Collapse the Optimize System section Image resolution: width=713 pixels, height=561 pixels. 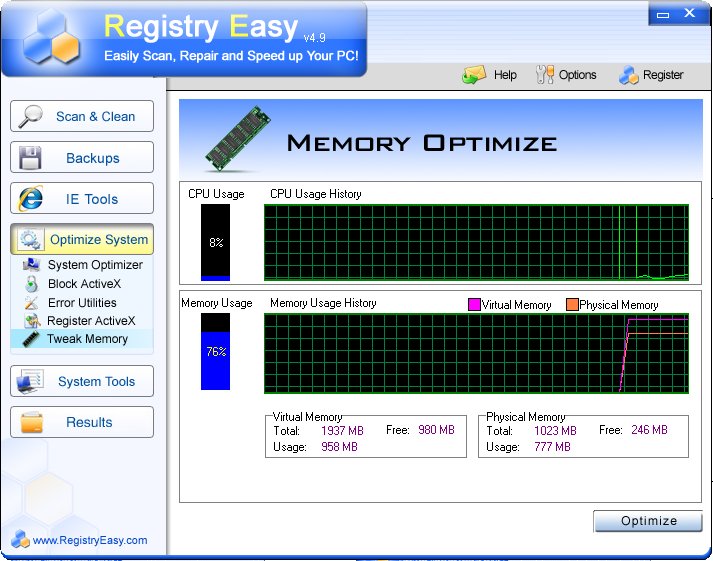click(x=82, y=239)
